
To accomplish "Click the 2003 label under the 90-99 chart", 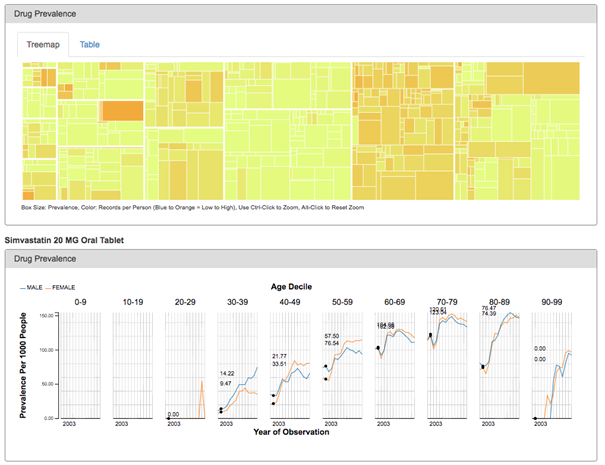I will 541,424.
